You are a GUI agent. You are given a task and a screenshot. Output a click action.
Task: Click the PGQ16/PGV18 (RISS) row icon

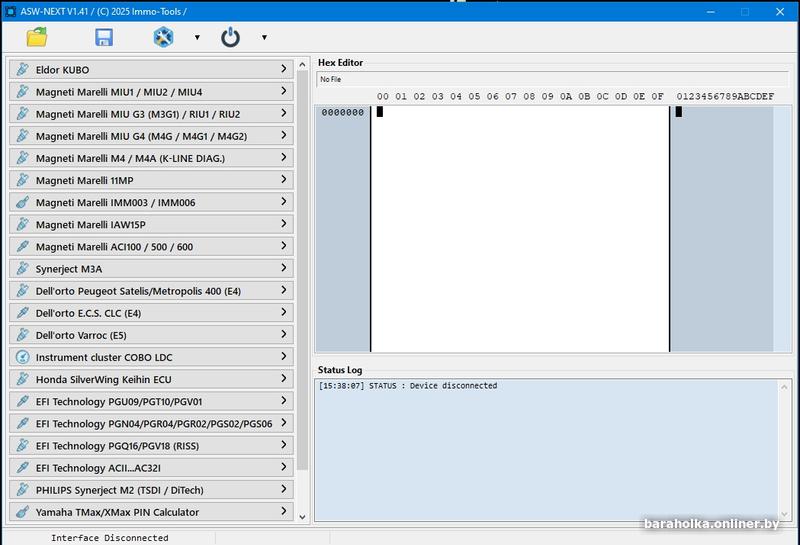(x=22, y=445)
